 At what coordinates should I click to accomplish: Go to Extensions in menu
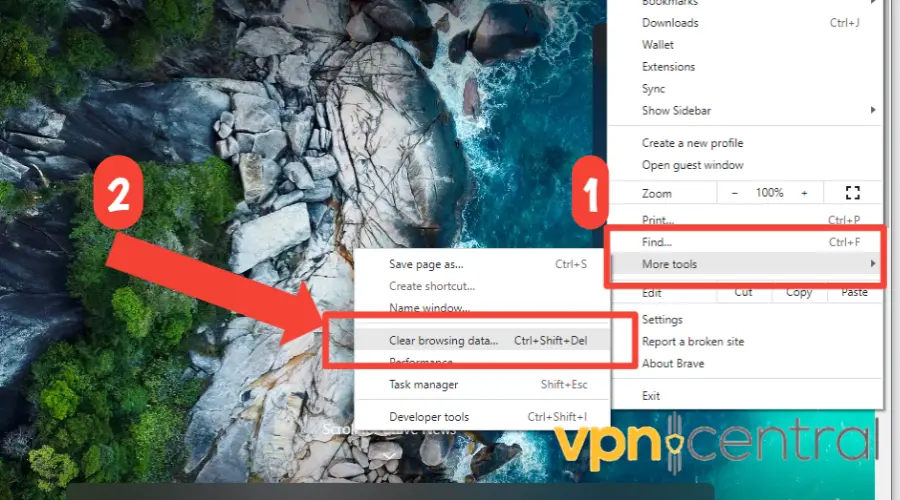(x=668, y=67)
